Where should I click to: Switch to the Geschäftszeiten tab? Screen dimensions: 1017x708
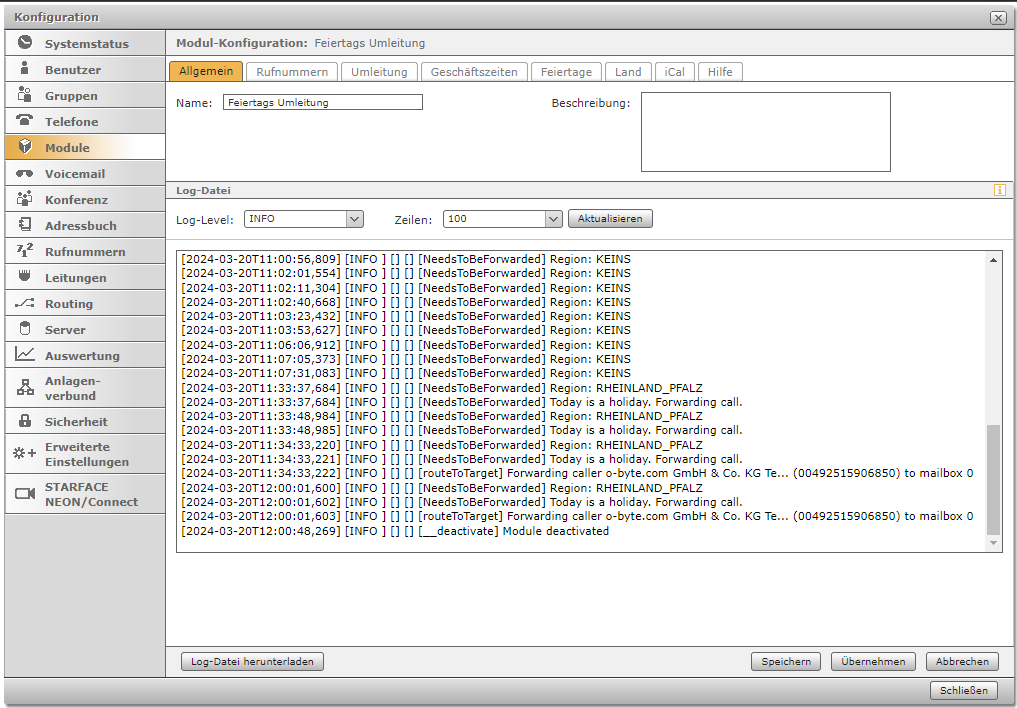[474, 72]
